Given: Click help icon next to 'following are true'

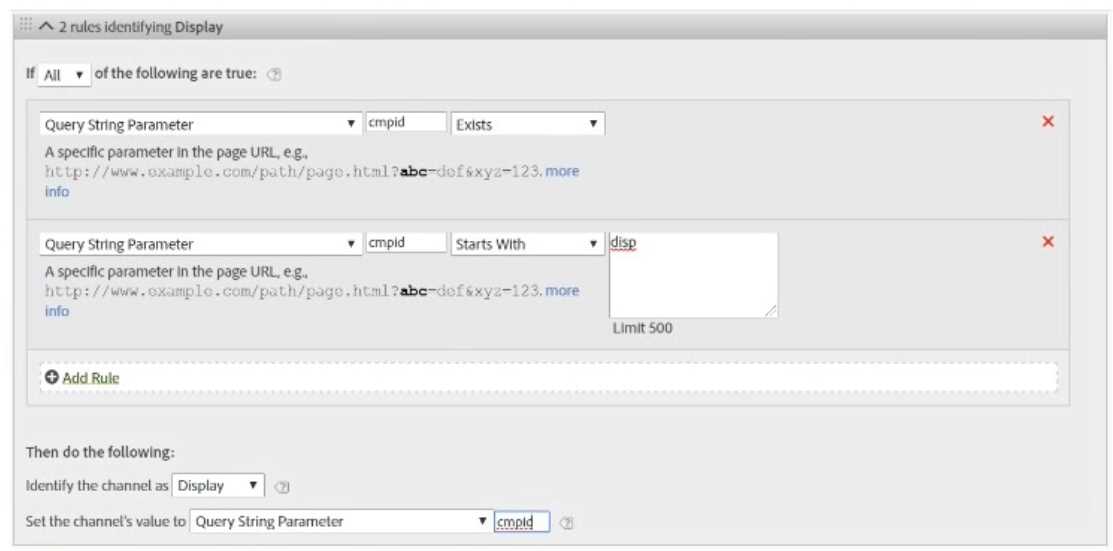Looking at the screenshot, I should pos(275,75).
